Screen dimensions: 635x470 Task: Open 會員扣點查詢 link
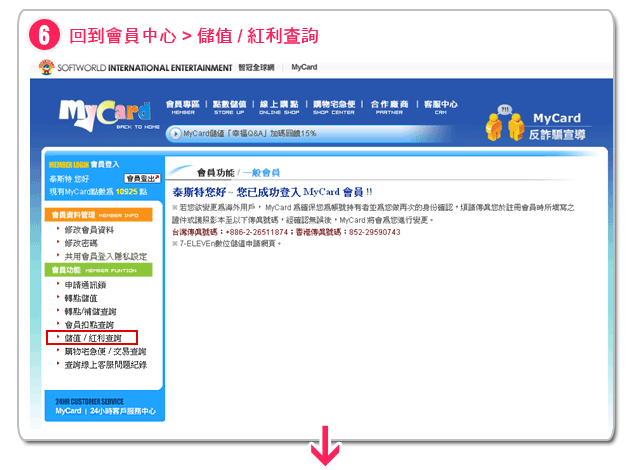click(89, 325)
